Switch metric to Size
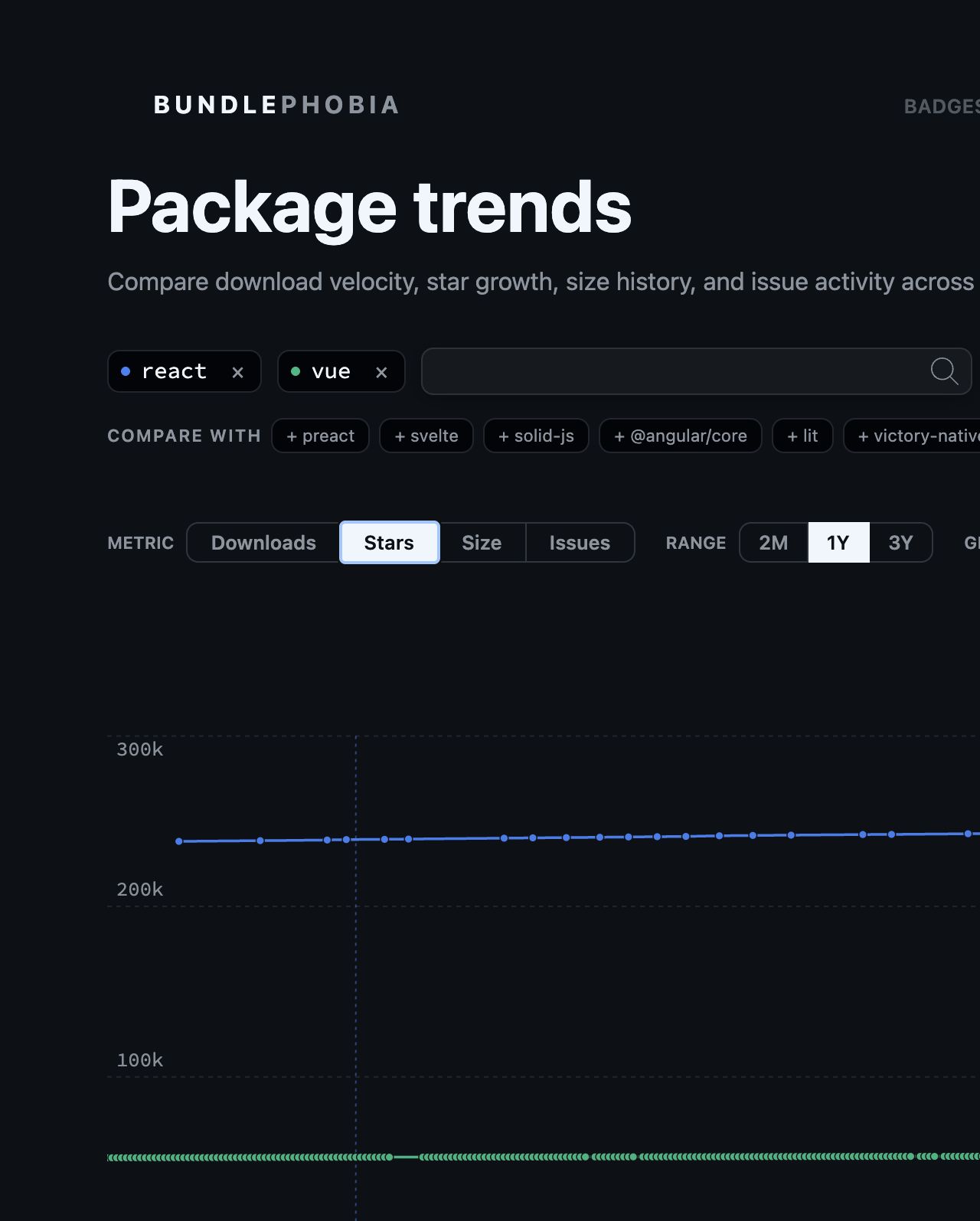This screenshot has height=1221, width=980. point(482,543)
